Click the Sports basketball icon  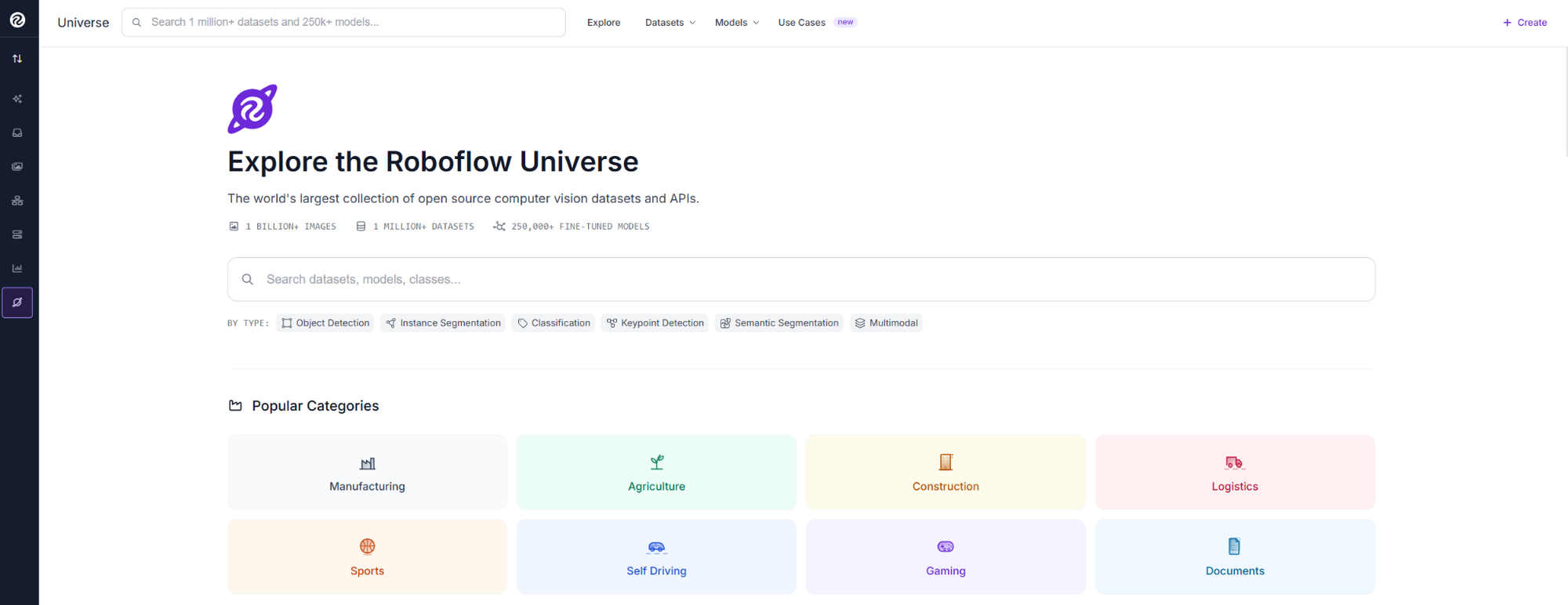[x=368, y=546]
